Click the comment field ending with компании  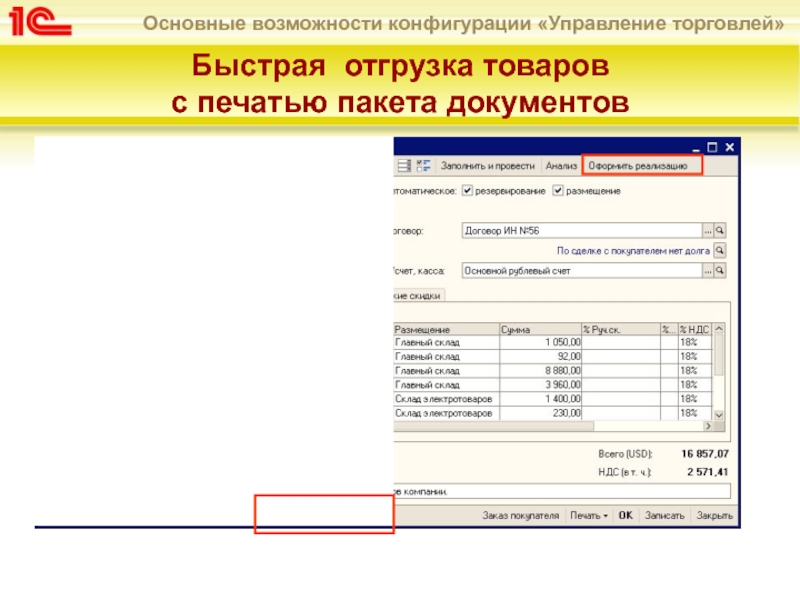562,491
